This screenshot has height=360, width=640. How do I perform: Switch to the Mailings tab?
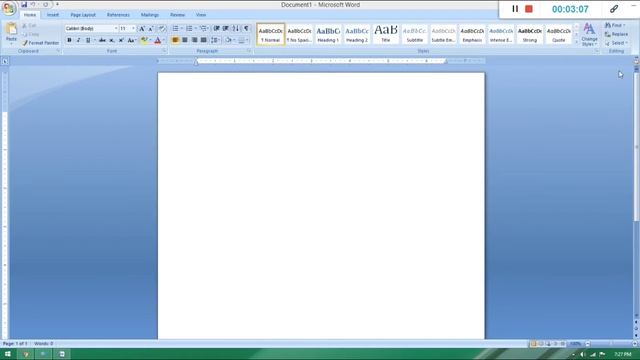150,15
